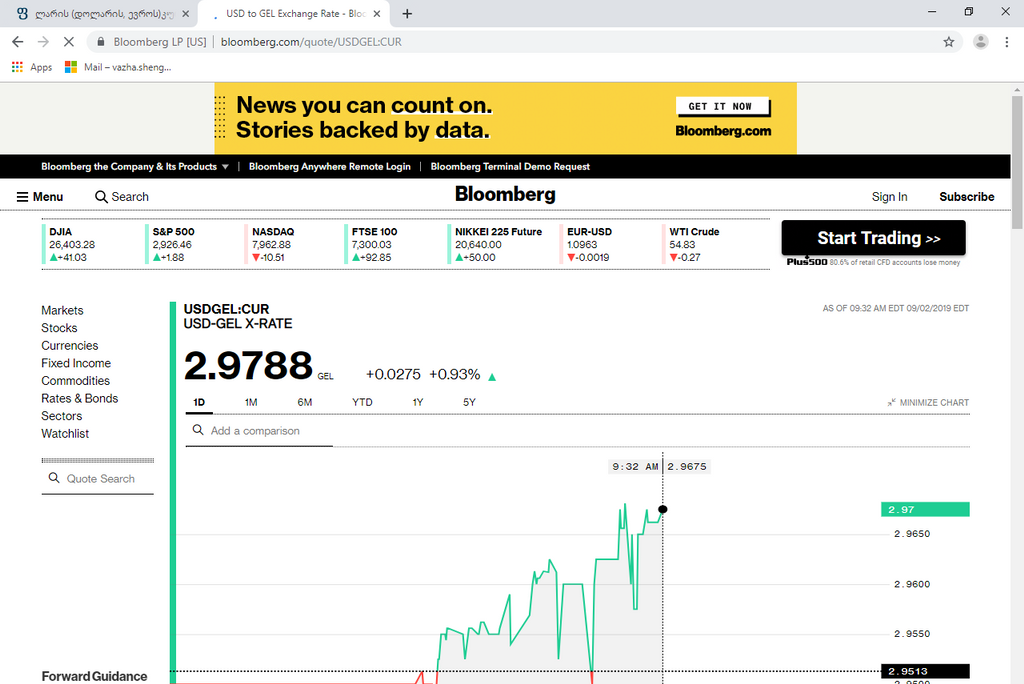Click the Forward Guidance heading

pos(94,677)
